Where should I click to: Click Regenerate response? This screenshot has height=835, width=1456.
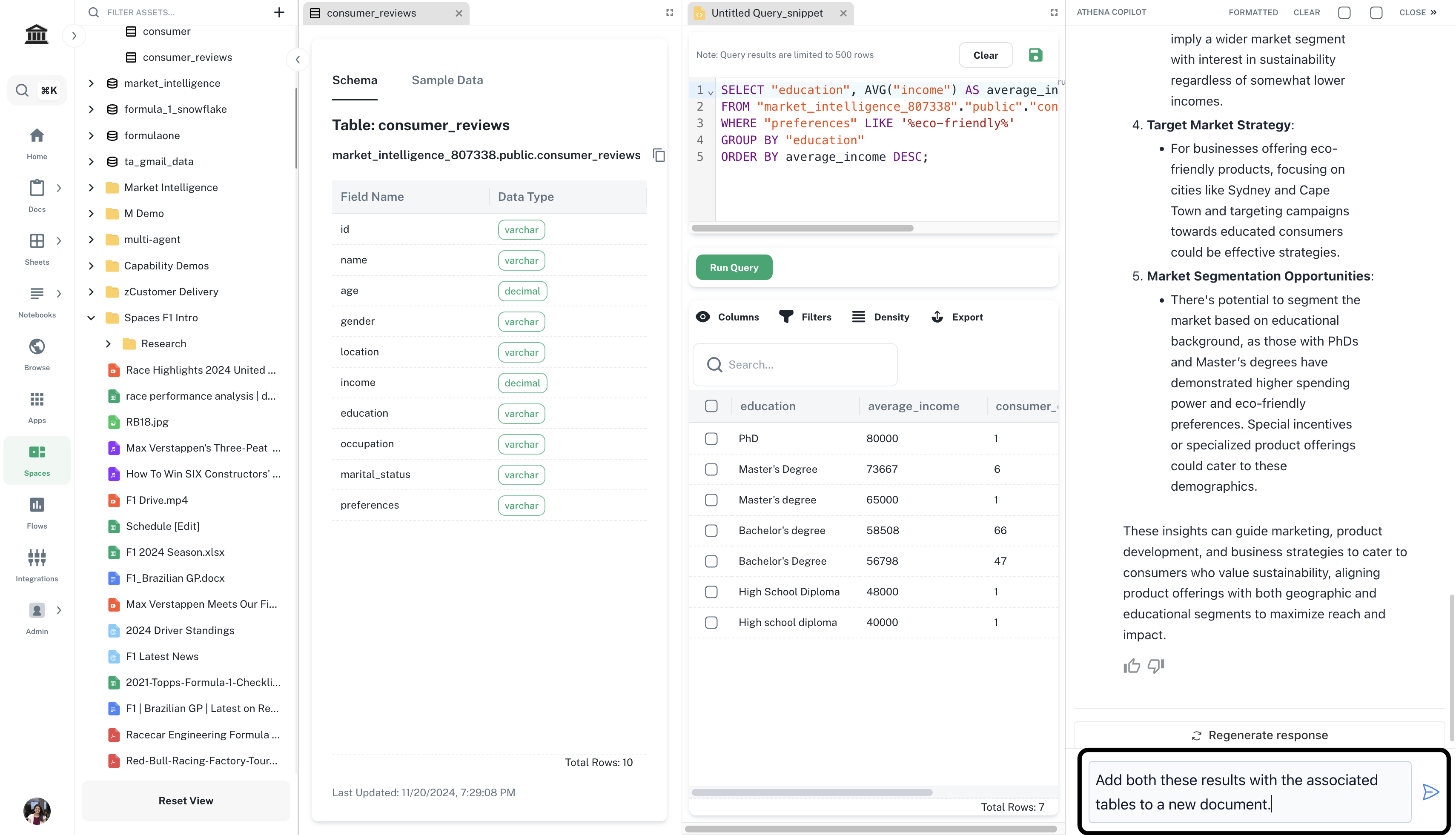(x=1259, y=735)
